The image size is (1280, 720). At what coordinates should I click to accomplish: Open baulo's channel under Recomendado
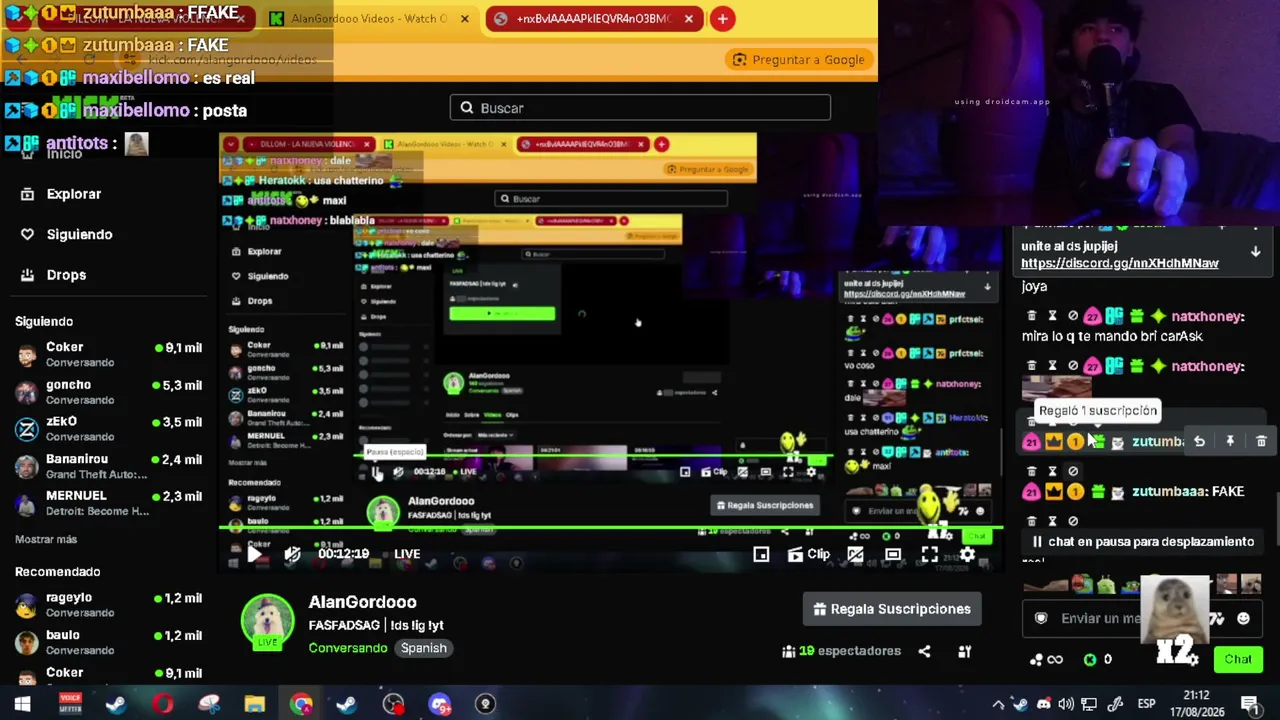coord(108,642)
